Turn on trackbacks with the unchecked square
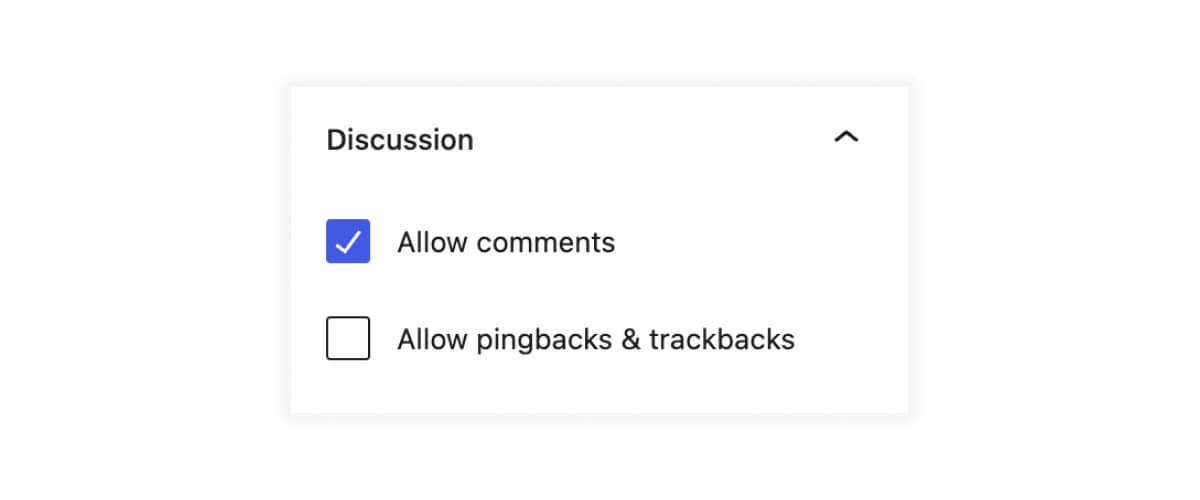This screenshot has width=1200, height=500. pos(348,338)
